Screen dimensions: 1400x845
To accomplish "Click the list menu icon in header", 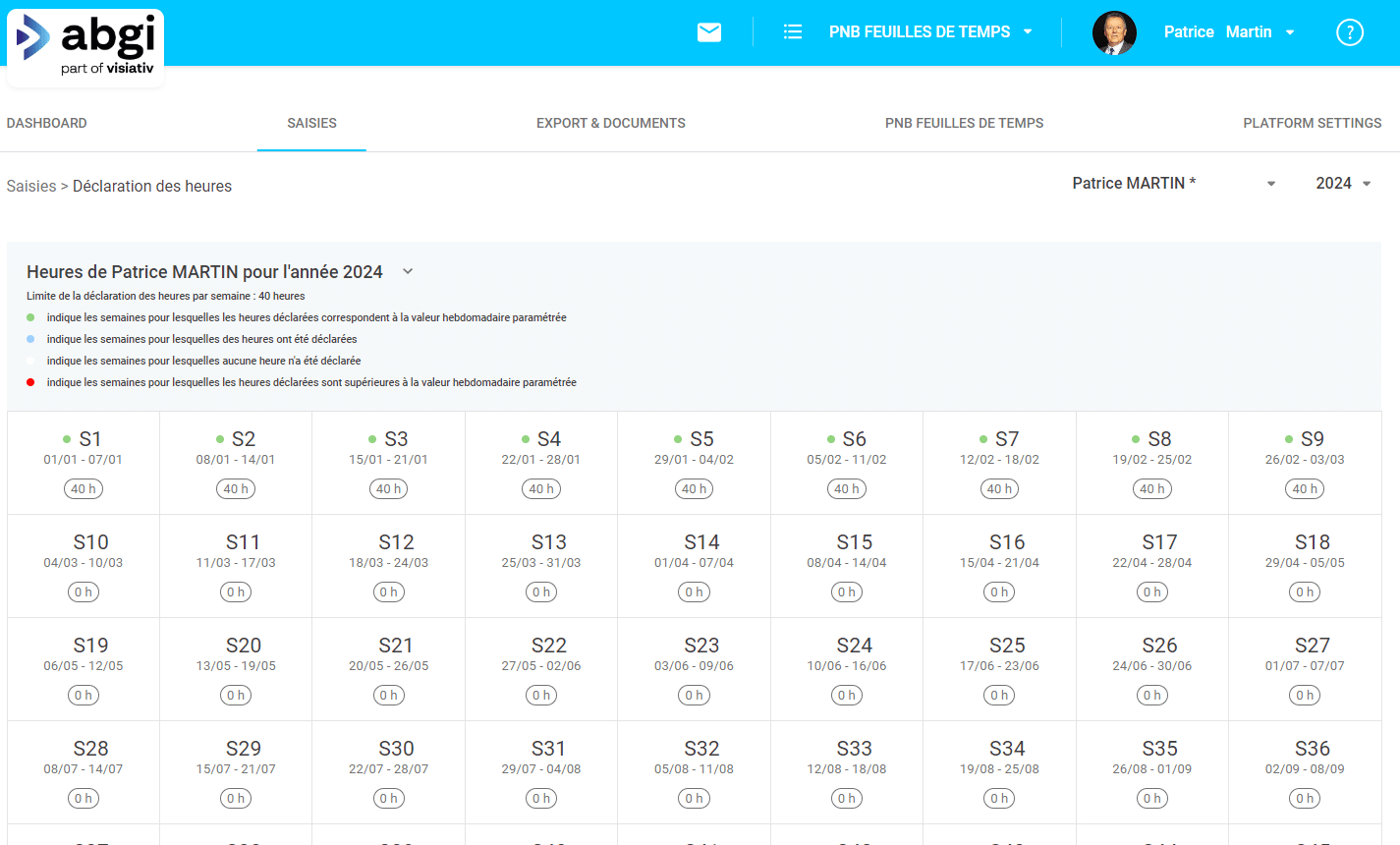I will tap(793, 32).
